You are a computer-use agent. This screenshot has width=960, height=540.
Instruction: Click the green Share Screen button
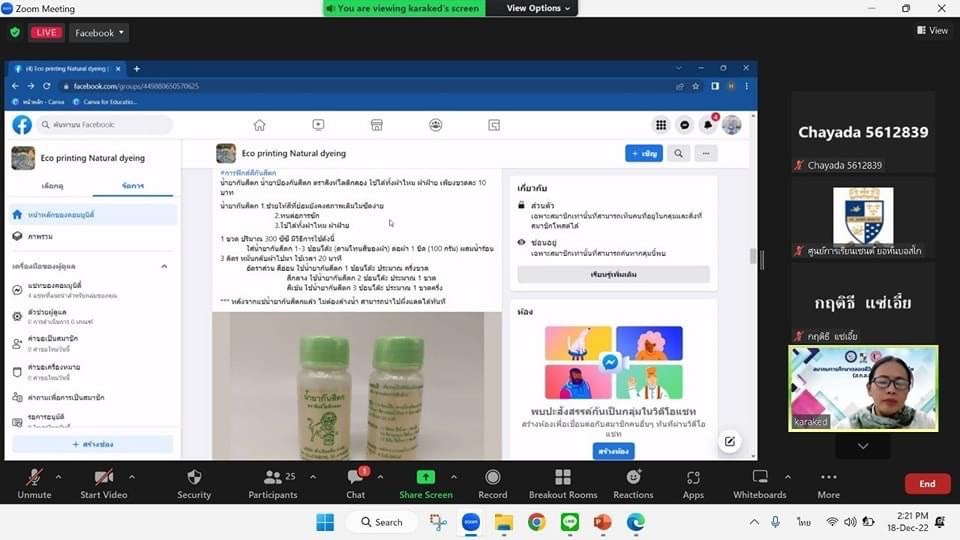click(425, 478)
